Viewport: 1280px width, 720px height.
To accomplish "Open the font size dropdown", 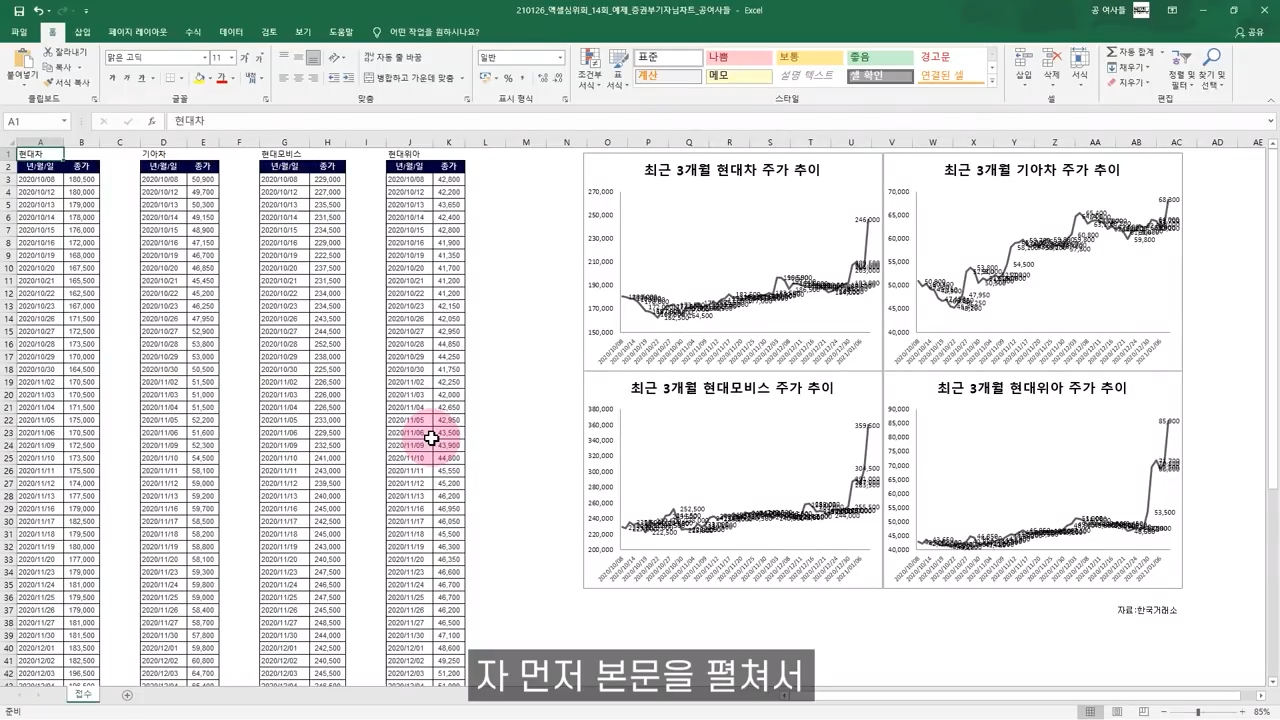I will click(230, 57).
